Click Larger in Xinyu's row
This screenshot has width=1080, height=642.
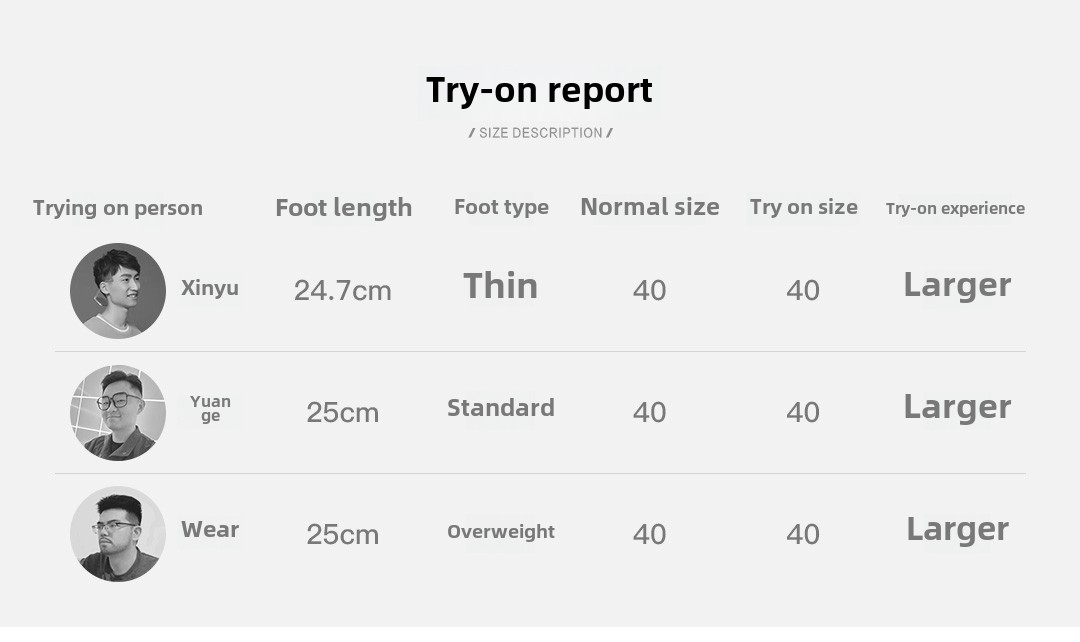tap(957, 285)
